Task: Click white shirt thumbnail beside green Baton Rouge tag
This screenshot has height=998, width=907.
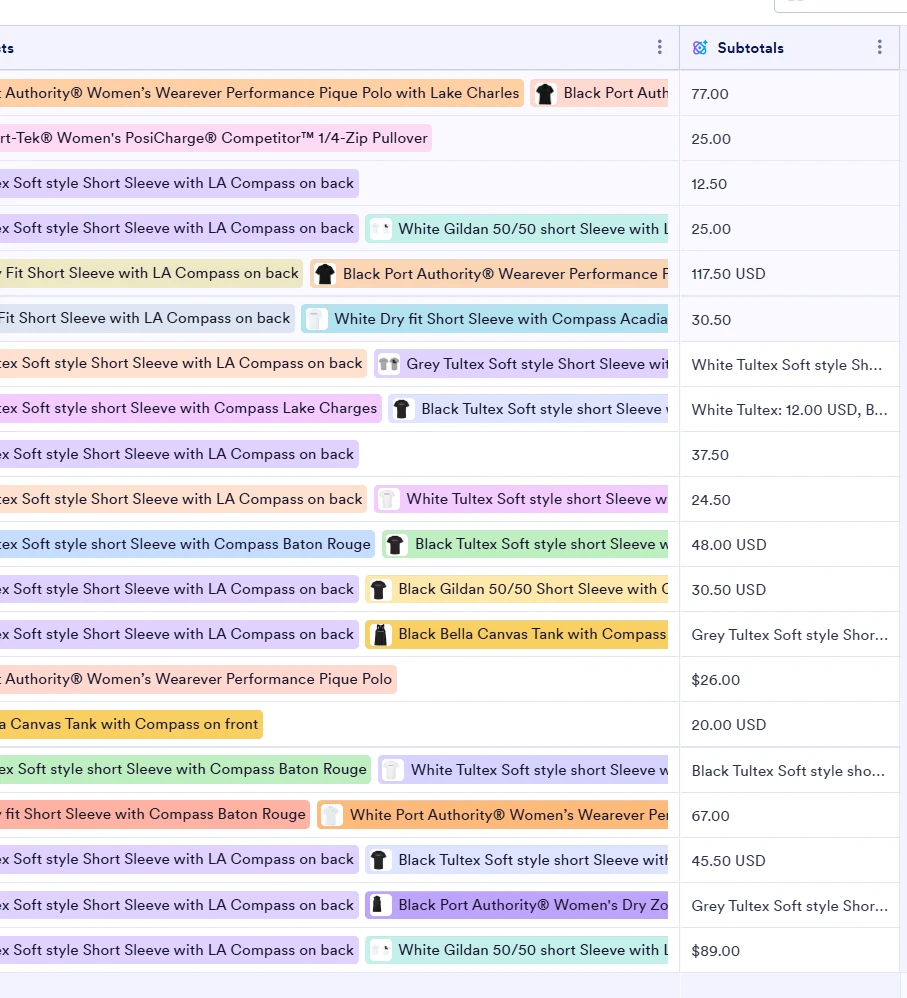Action: [x=392, y=770]
